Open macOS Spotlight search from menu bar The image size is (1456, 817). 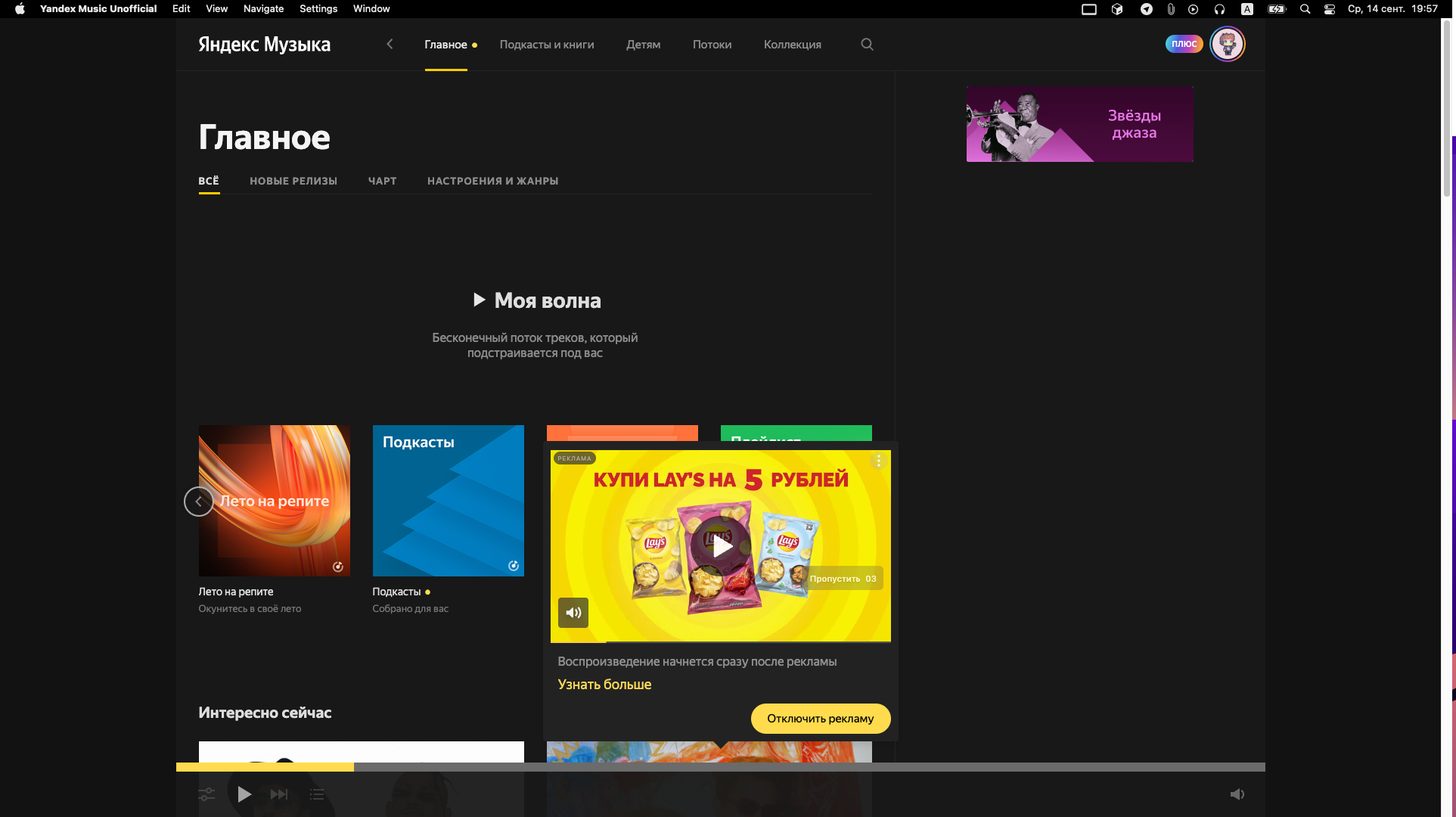[1305, 9]
